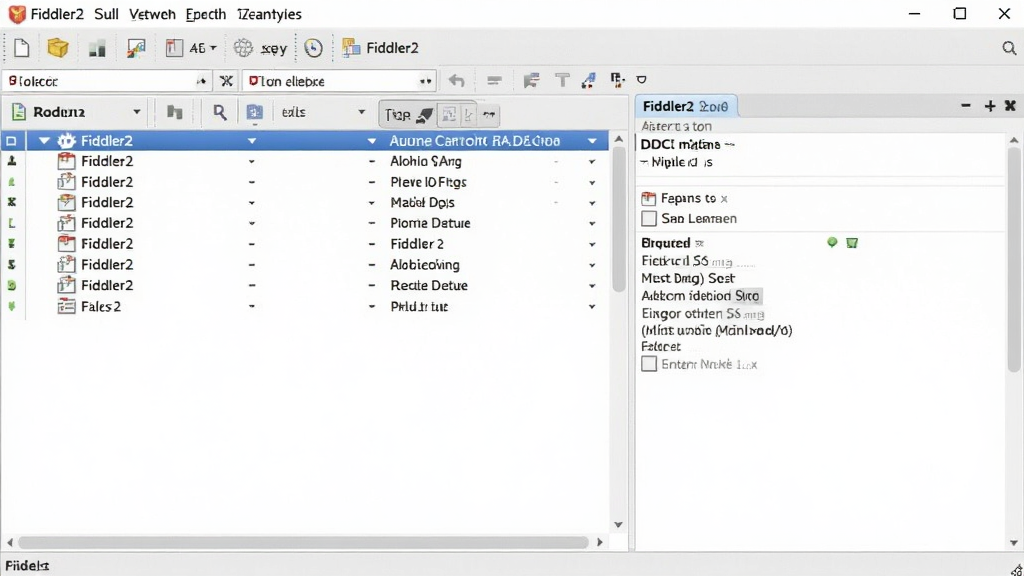
Task: Click the binoculars-style icon beside Rodenz
Action: [x=174, y=112]
